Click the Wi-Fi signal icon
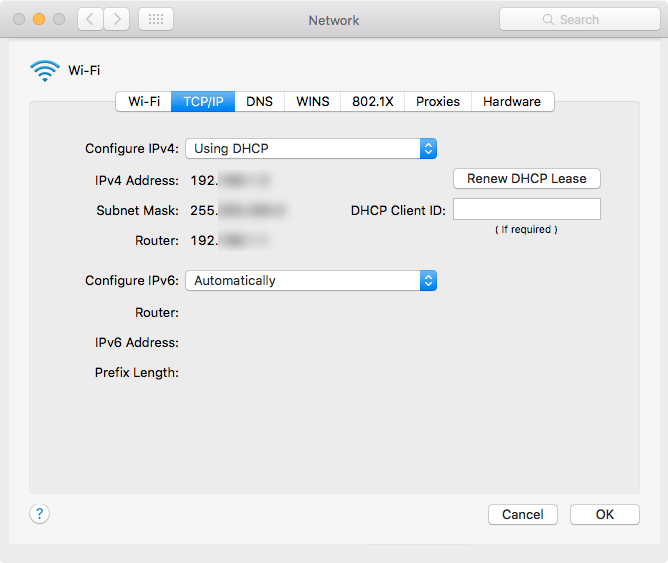668x563 pixels. coord(45,71)
